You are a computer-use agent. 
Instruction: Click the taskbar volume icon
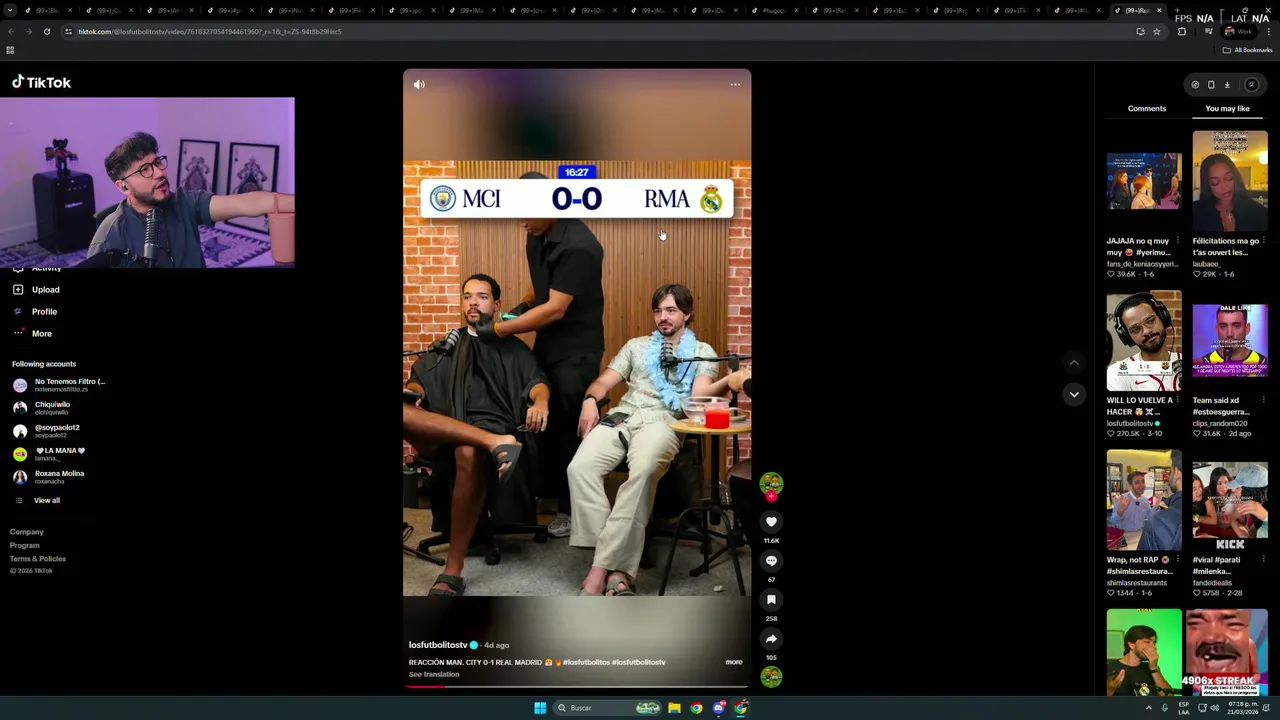pyautogui.click(x=1214, y=708)
